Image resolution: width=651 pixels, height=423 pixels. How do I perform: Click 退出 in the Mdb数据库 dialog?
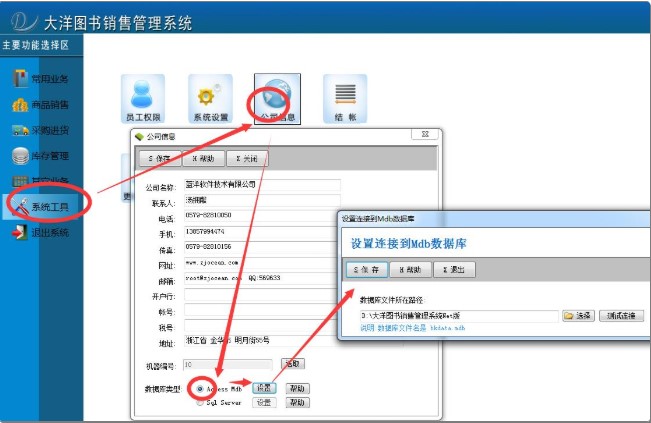[454, 270]
